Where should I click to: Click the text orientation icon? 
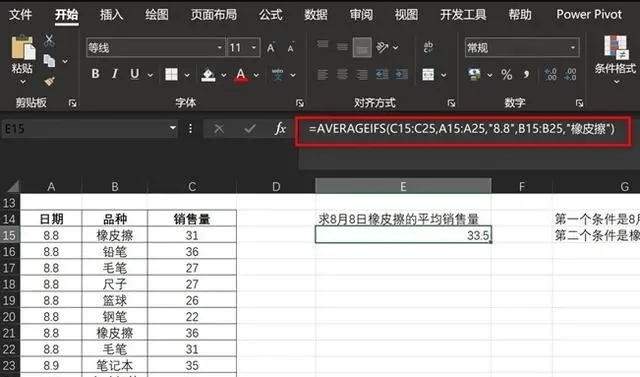382,47
